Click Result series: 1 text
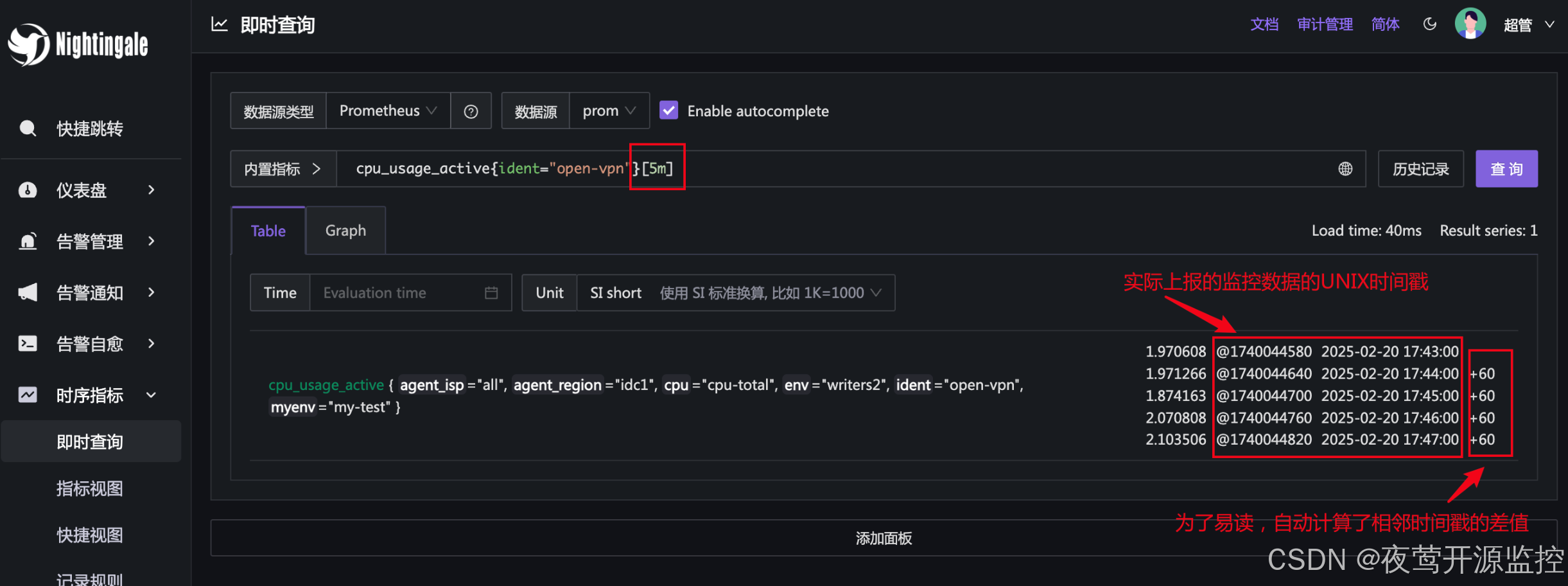The image size is (1568, 586). pyautogui.click(x=1488, y=231)
